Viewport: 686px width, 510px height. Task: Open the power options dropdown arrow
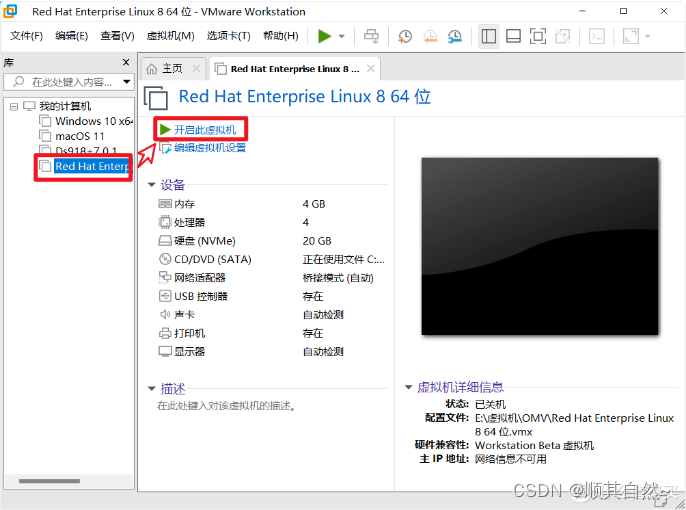342,36
